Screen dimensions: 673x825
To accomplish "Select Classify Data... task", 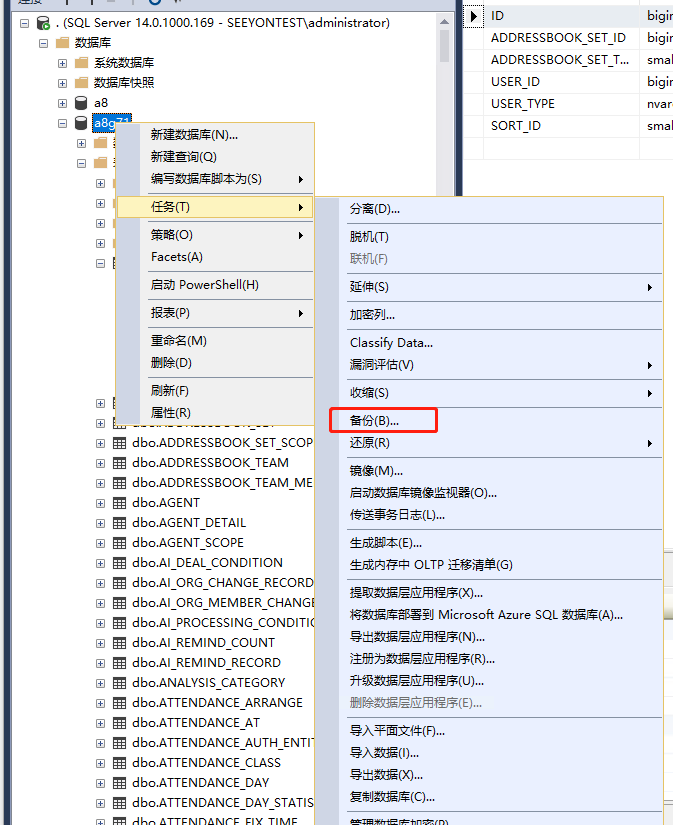I will pos(489,343).
